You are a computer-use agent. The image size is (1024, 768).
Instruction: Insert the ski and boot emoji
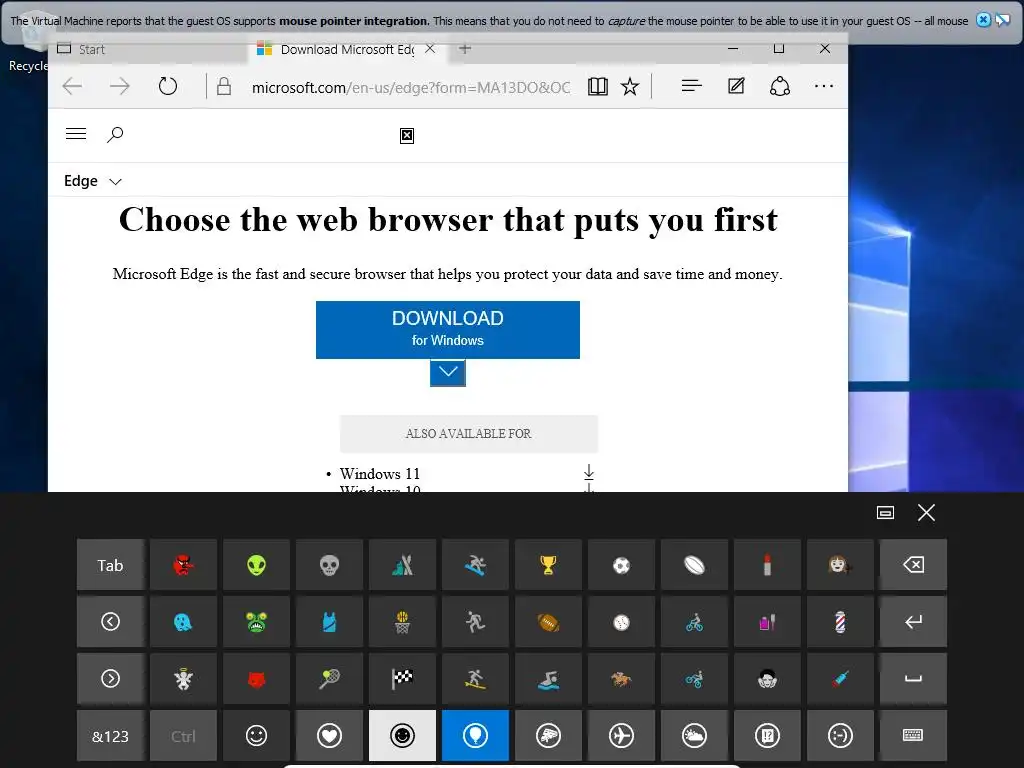[402, 565]
